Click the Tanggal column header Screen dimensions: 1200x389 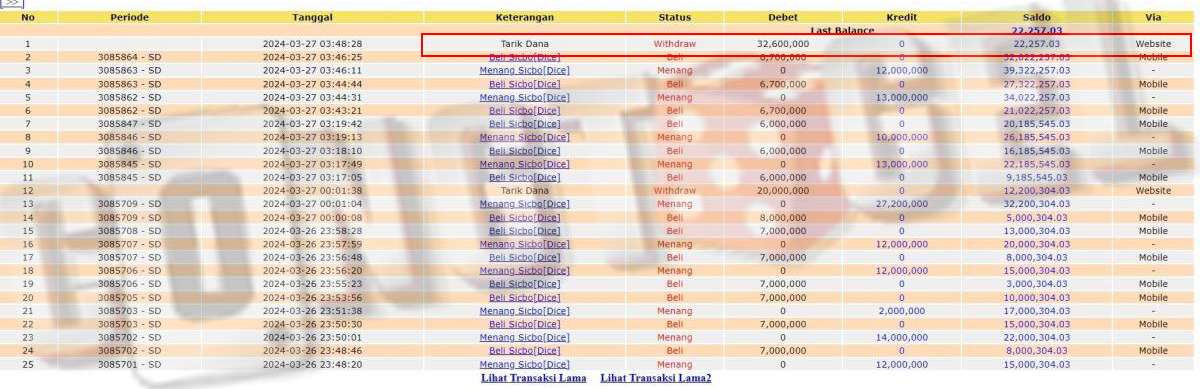tap(312, 18)
